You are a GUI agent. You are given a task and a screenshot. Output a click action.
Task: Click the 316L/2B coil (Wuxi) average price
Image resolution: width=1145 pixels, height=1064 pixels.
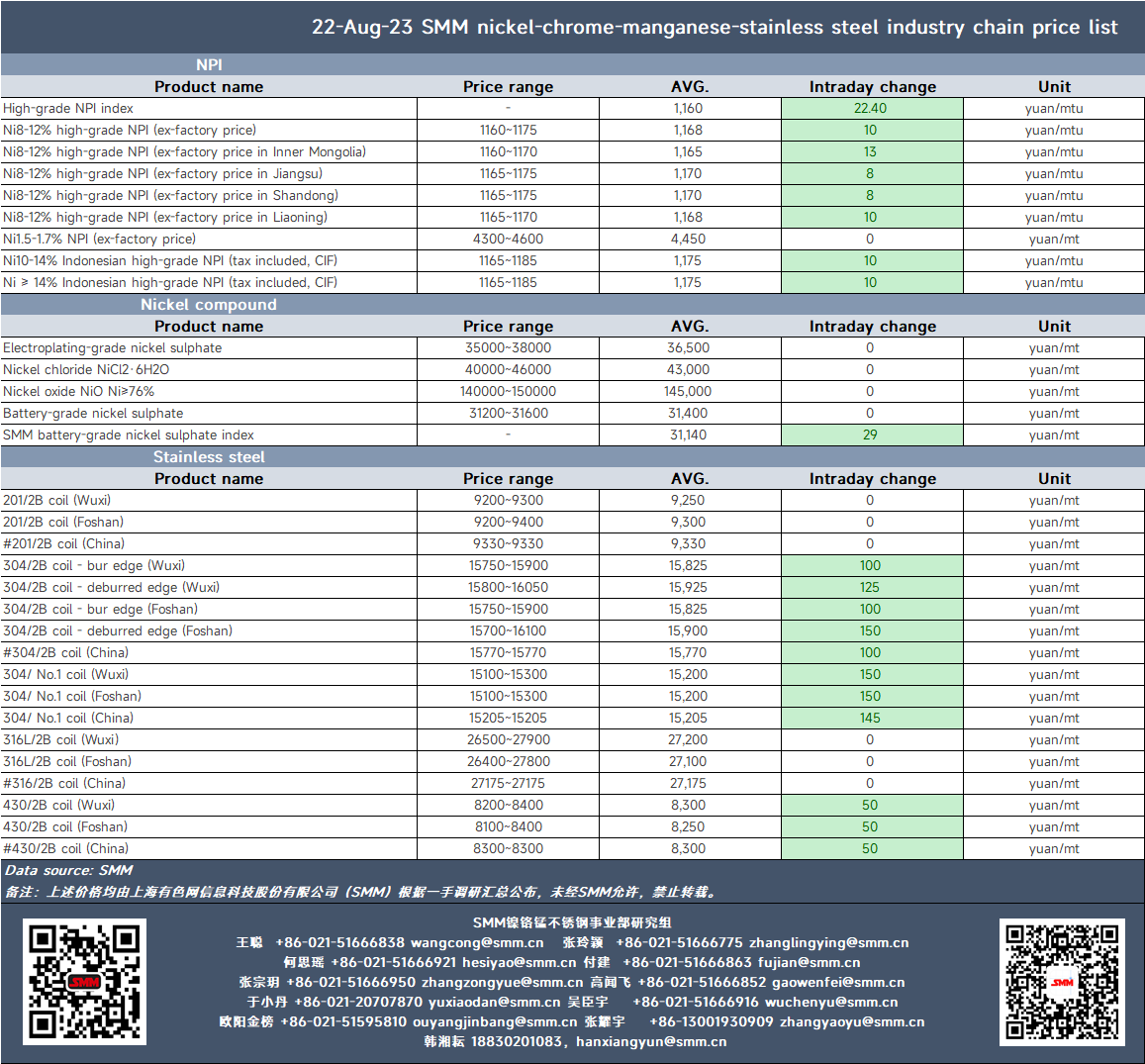(x=687, y=739)
